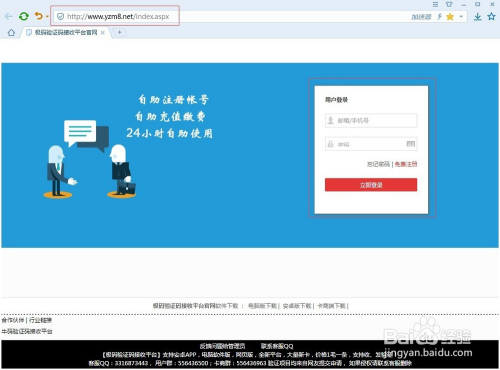Open a new tab with plus button

(x=119, y=32)
